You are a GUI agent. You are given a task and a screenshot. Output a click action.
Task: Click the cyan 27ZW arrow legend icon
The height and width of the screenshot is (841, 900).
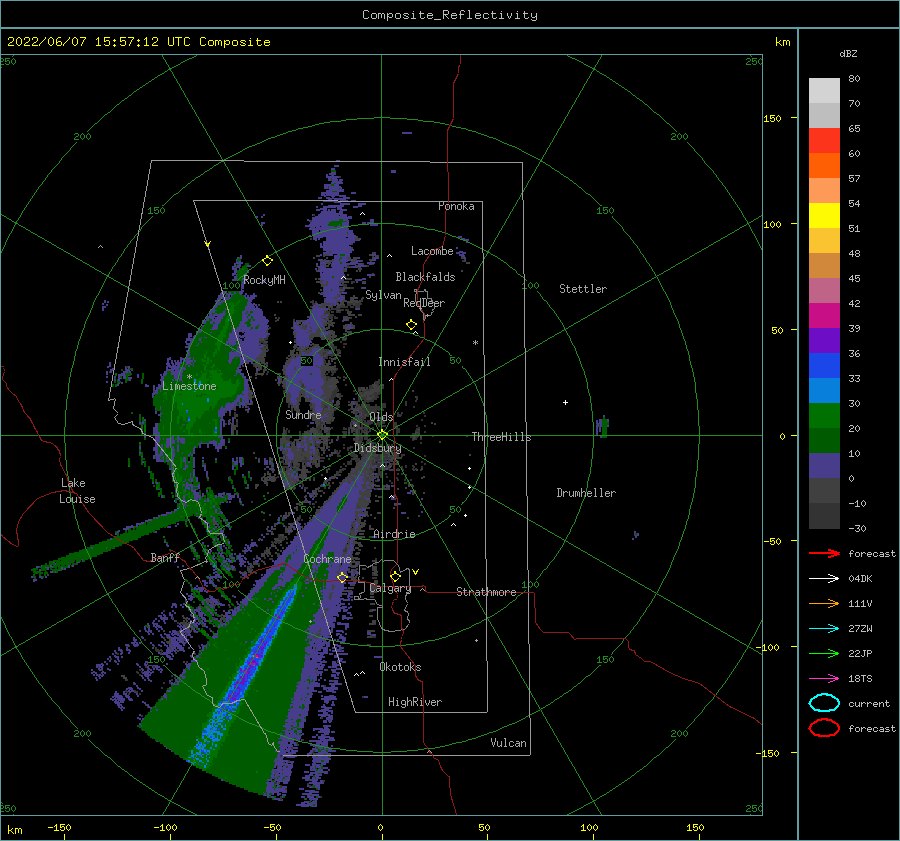click(x=824, y=629)
